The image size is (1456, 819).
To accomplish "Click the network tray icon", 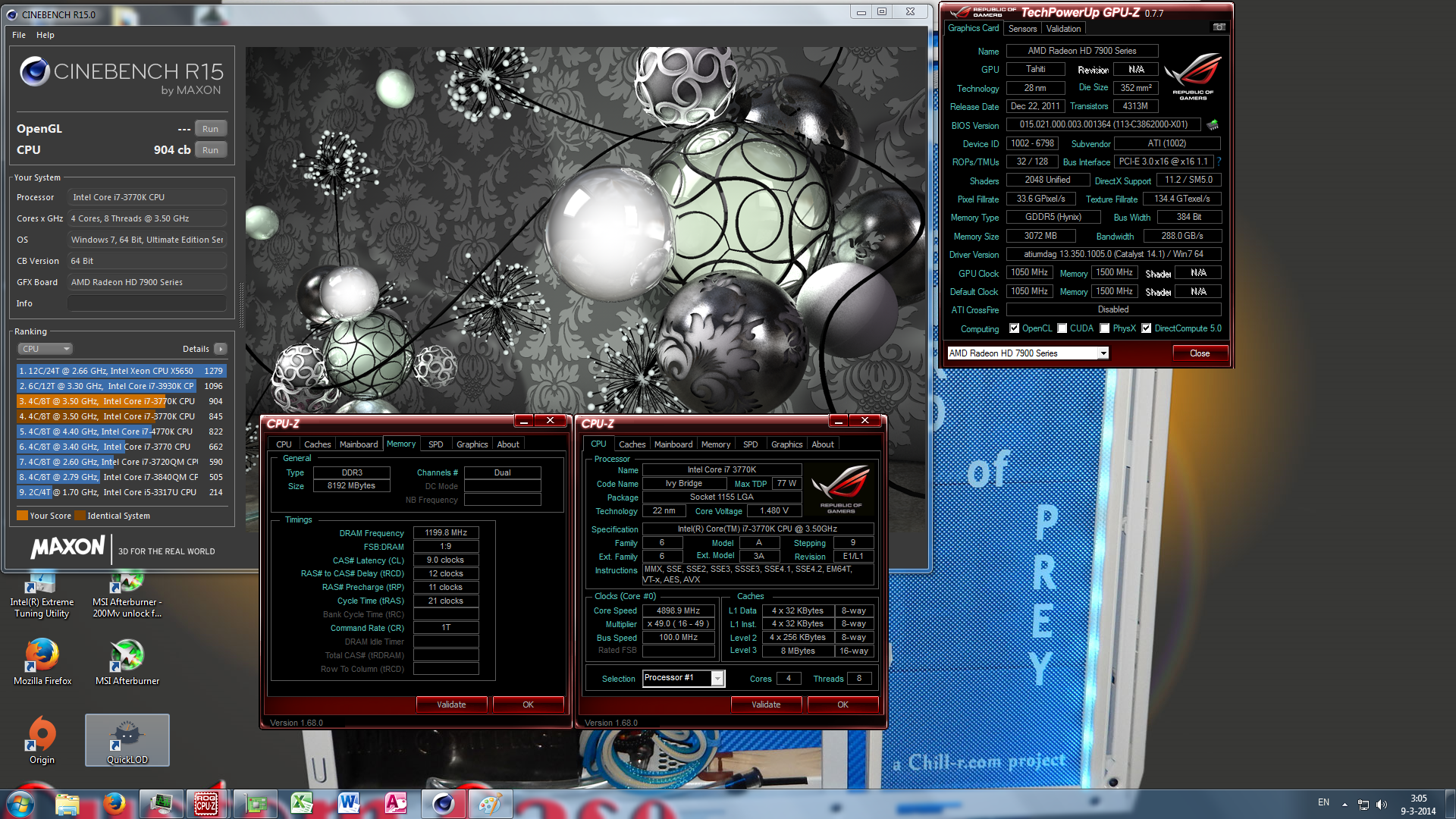I will pyautogui.click(x=1363, y=805).
